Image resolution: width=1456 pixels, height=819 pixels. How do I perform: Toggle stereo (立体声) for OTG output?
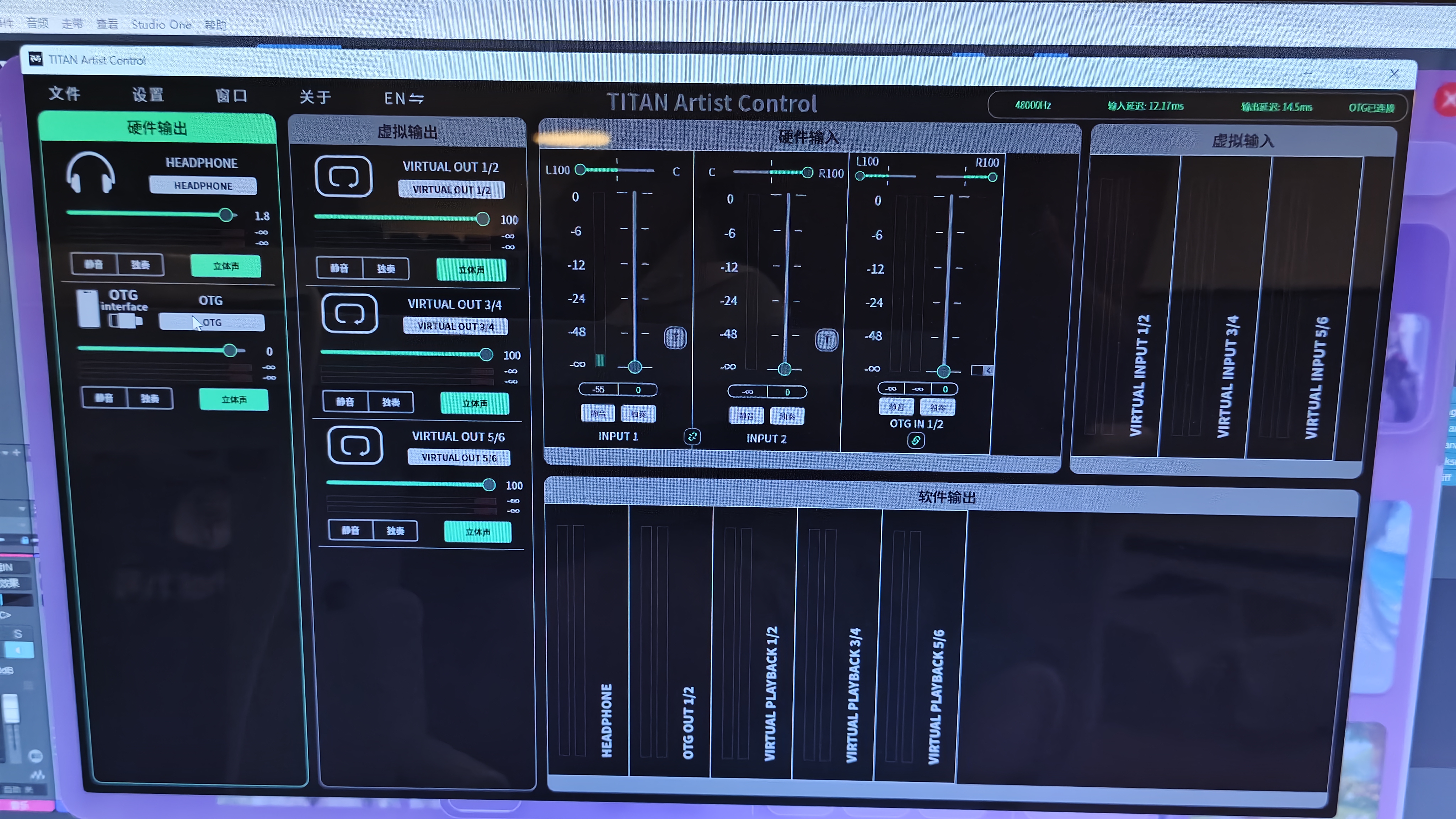coord(234,400)
